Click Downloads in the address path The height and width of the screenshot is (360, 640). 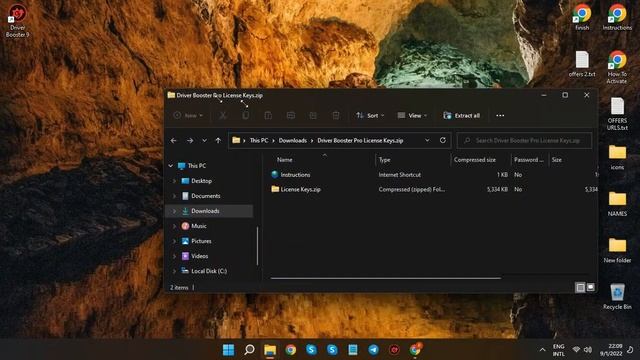coord(293,140)
